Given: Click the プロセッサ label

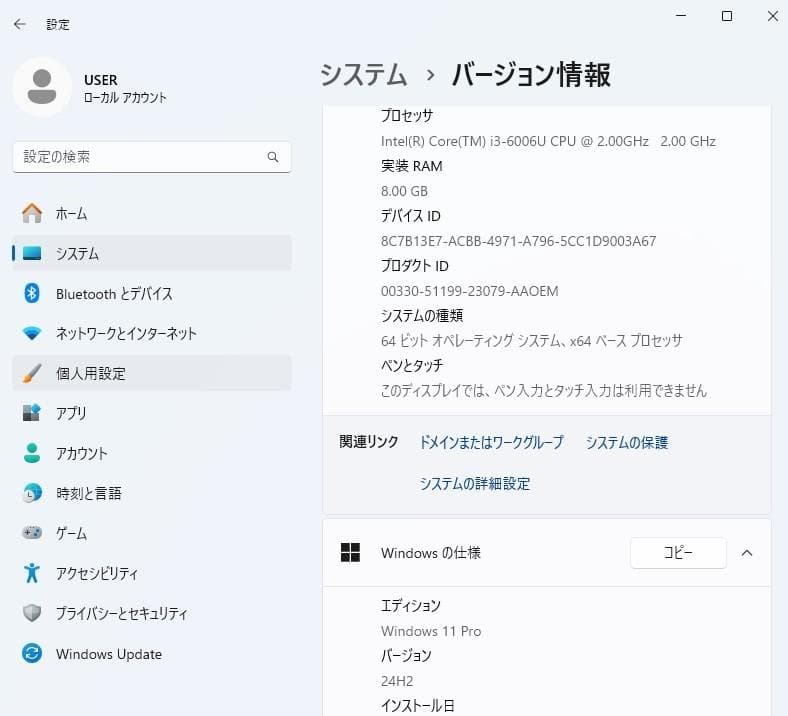Looking at the screenshot, I should click(407, 116).
